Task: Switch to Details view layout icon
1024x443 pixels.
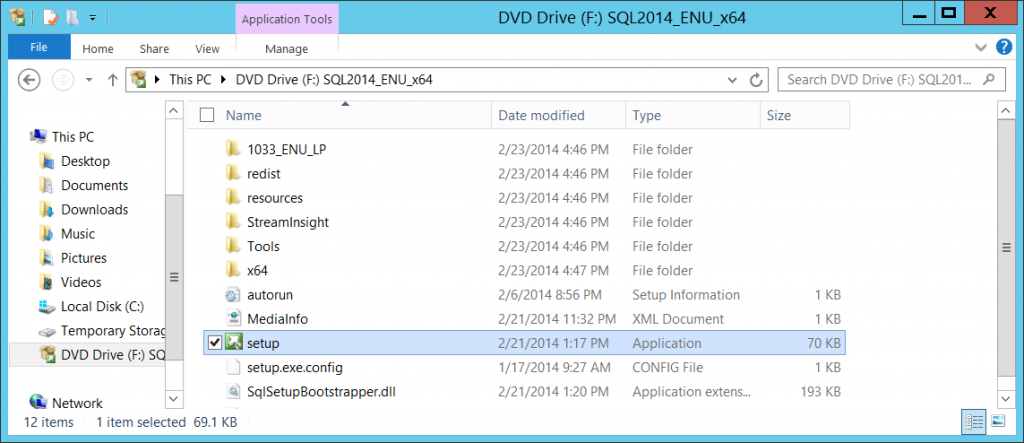Action: 974,421
